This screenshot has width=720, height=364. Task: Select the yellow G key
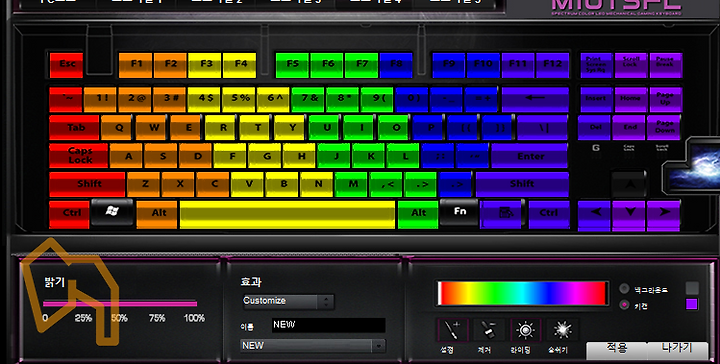[265, 156]
